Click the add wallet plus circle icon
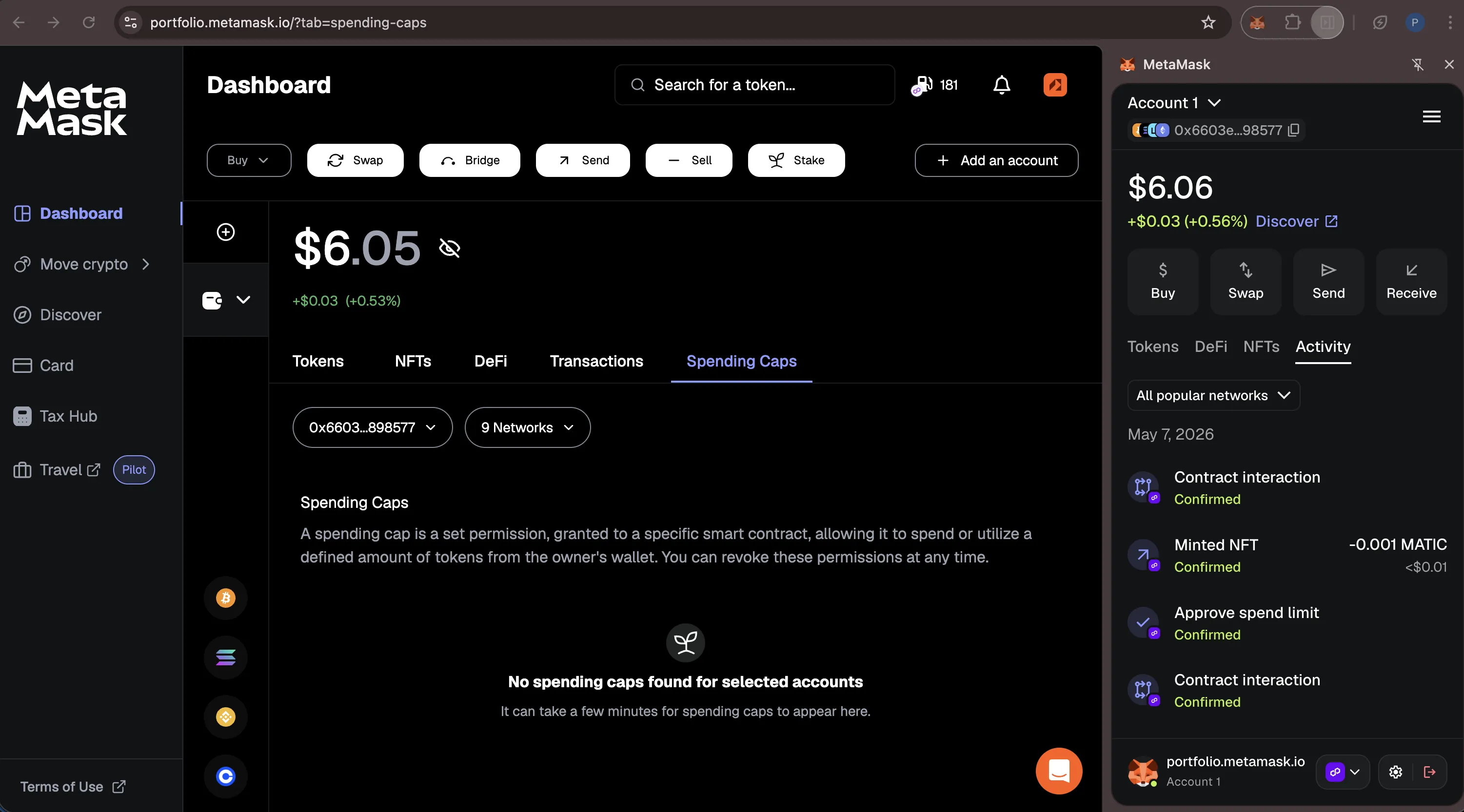Screen dimensions: 1464x812 [226, 232]
